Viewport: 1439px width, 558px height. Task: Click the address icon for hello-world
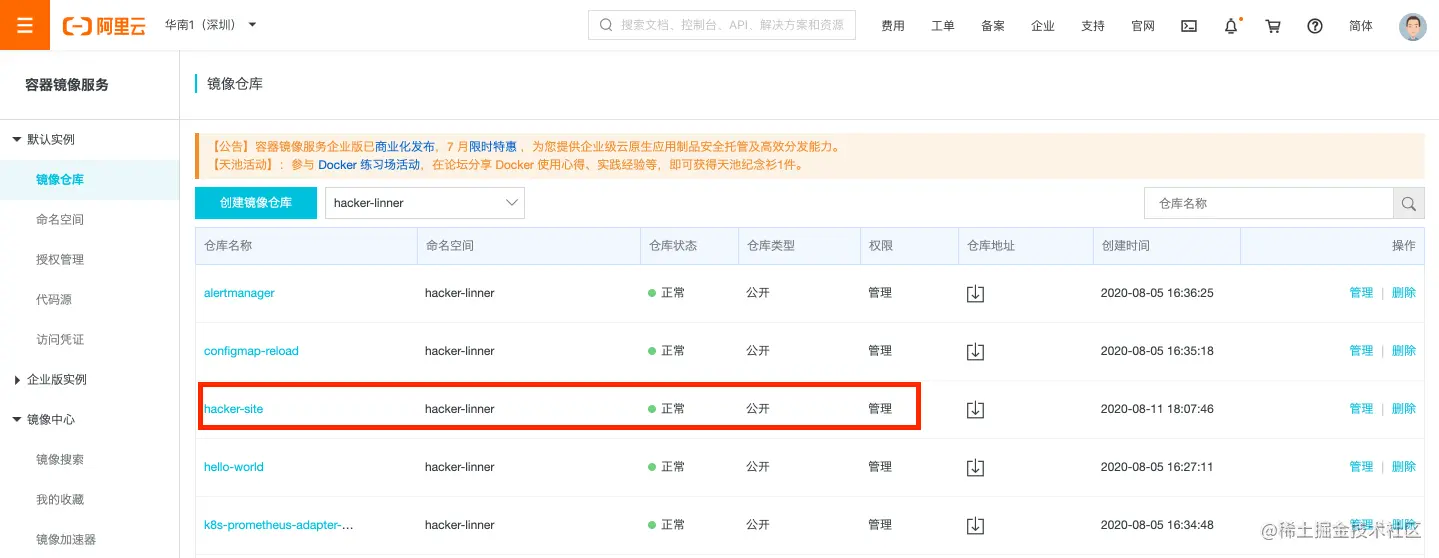(976, 467)
